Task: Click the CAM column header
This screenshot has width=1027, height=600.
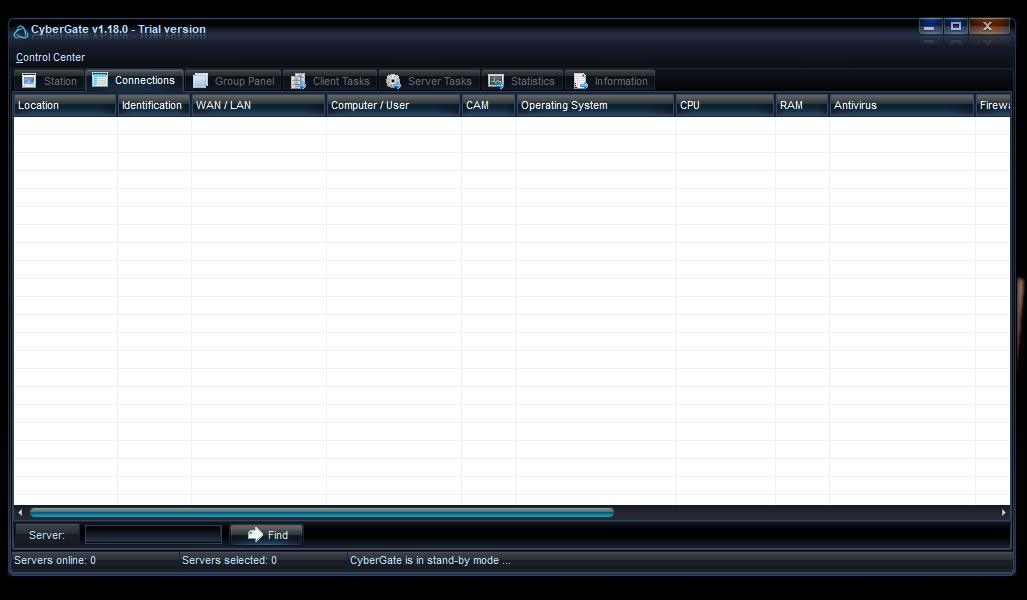Action: (489, 105)
